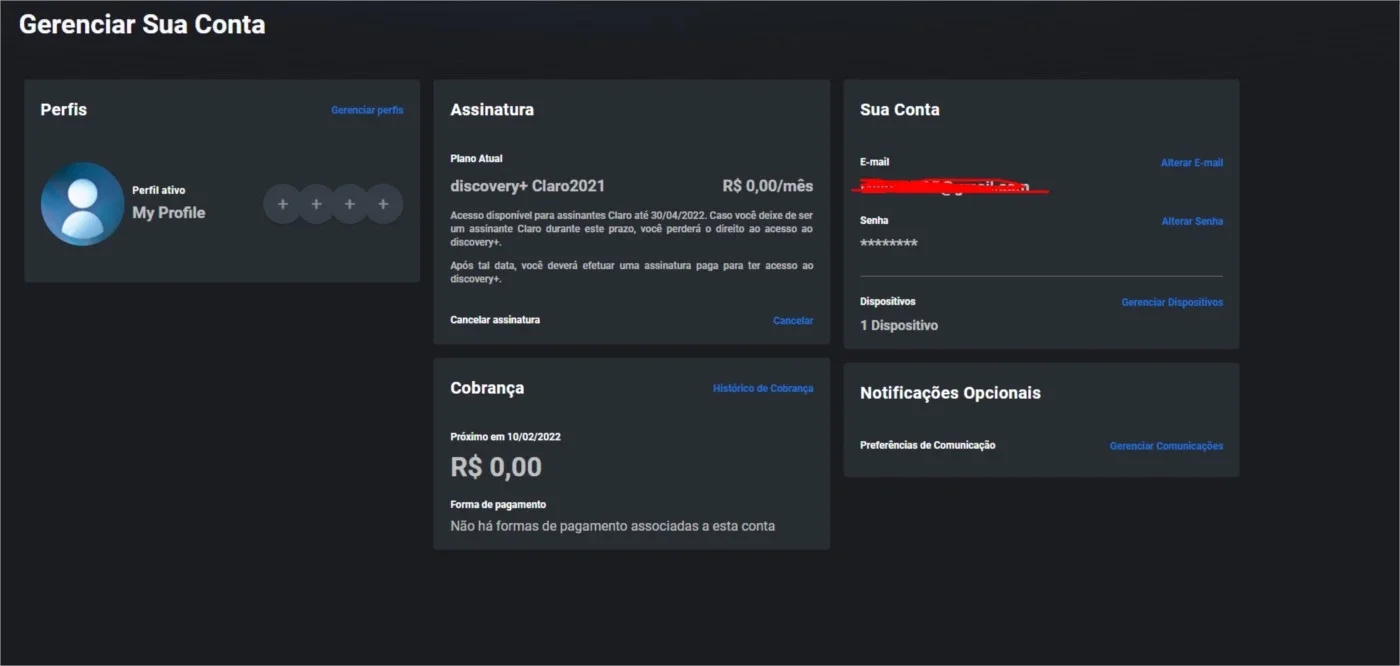Click the Assinatura card heading

pyautogui.click(x=492, y=110)
